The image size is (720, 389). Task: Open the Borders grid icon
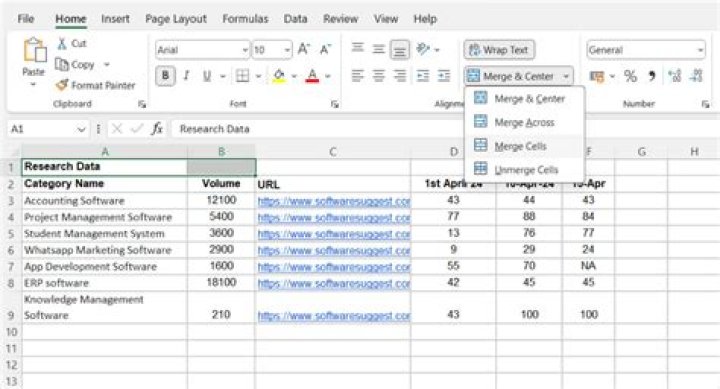[242, 76]
